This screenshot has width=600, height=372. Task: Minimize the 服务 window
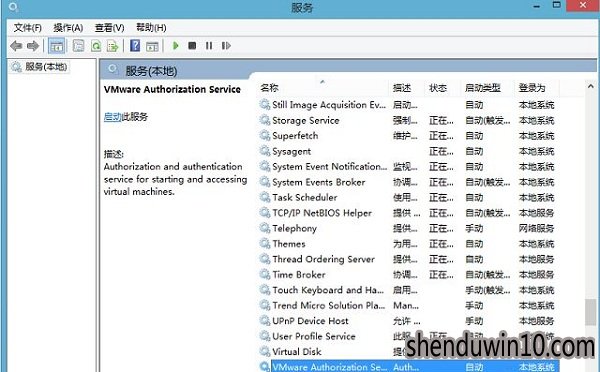(537, 6)
